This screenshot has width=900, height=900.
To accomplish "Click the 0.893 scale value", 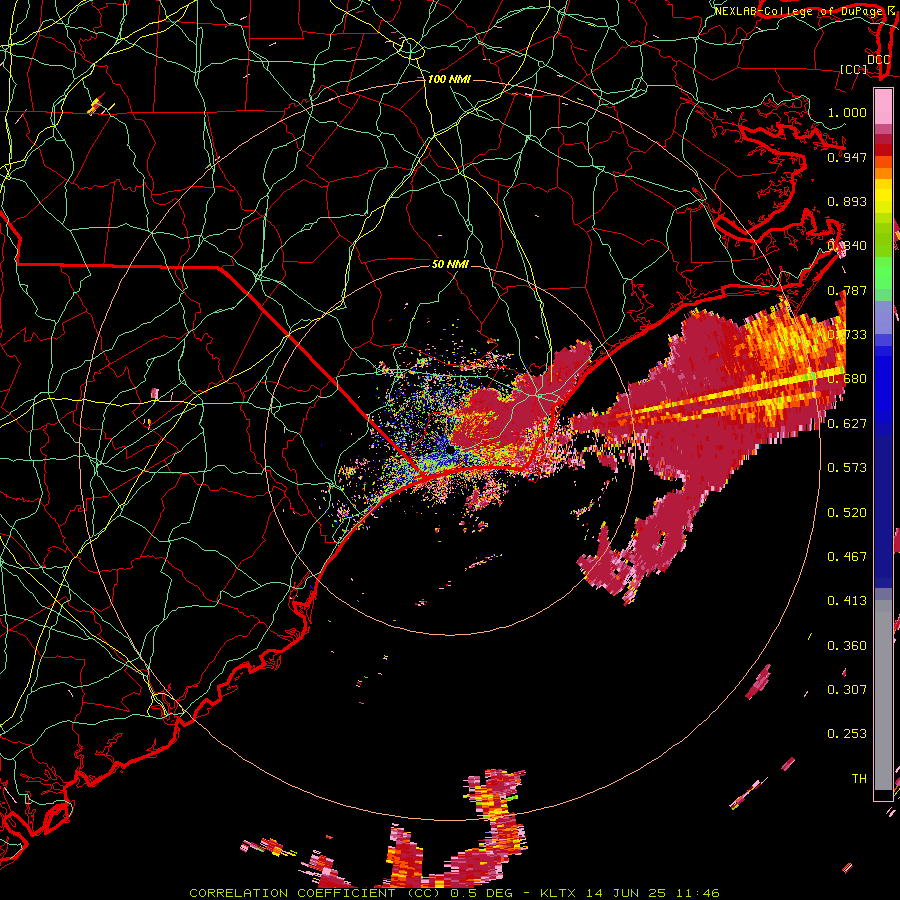I will [847, 201].
